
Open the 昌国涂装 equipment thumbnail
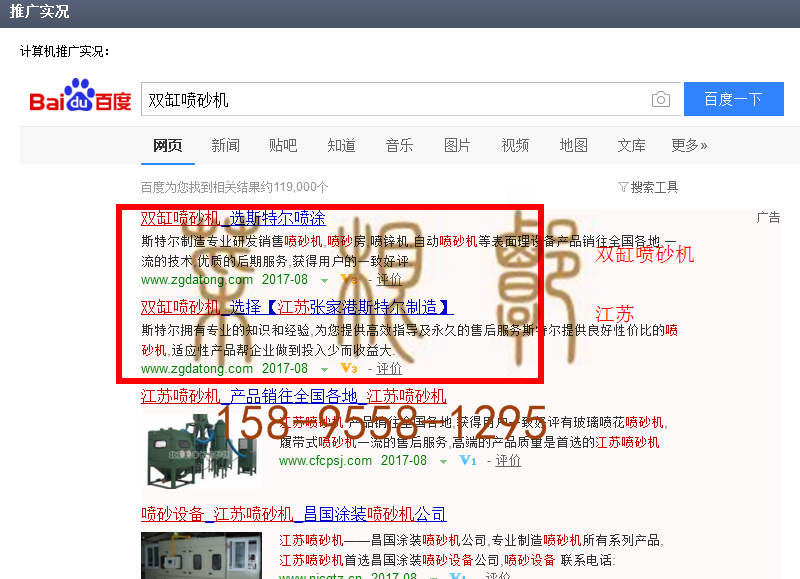point(201,556)
